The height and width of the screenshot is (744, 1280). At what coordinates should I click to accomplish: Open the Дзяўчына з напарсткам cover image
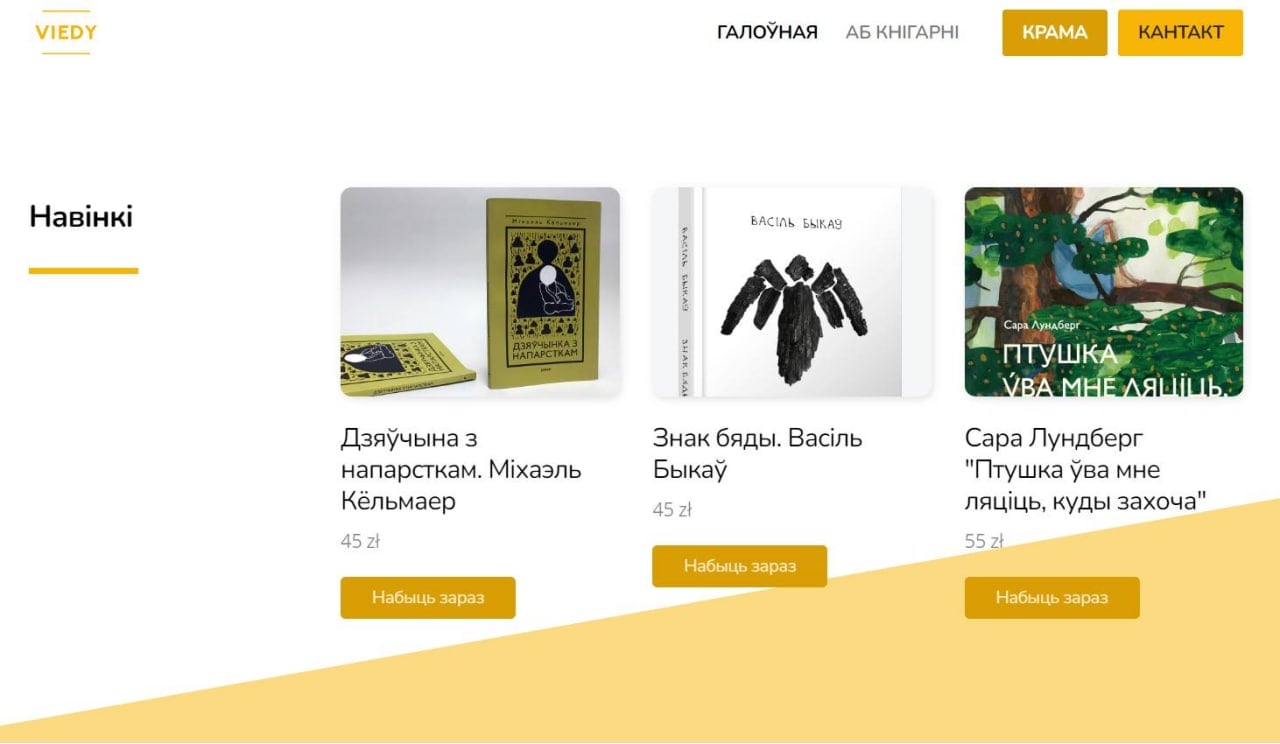point(480,292)
